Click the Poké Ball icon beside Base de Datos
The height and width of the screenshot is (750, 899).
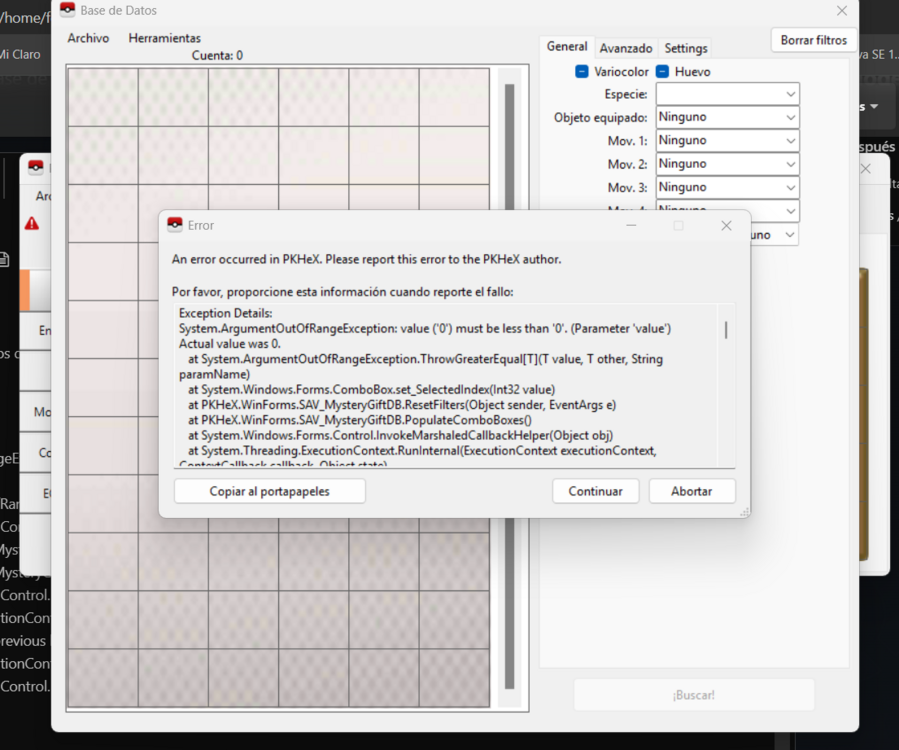coord(67,10)
